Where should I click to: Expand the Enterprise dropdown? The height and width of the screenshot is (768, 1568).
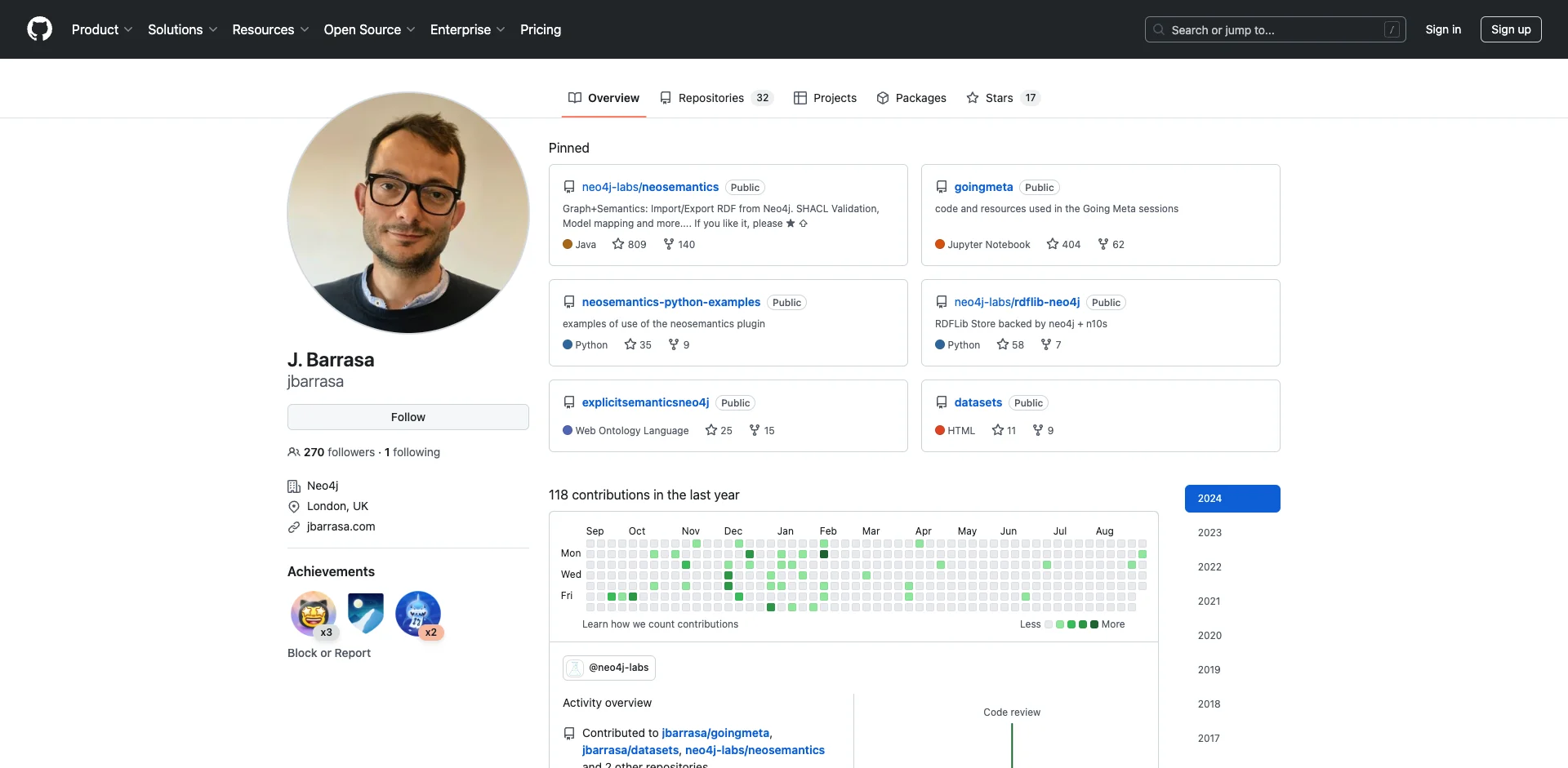(468, 29)
